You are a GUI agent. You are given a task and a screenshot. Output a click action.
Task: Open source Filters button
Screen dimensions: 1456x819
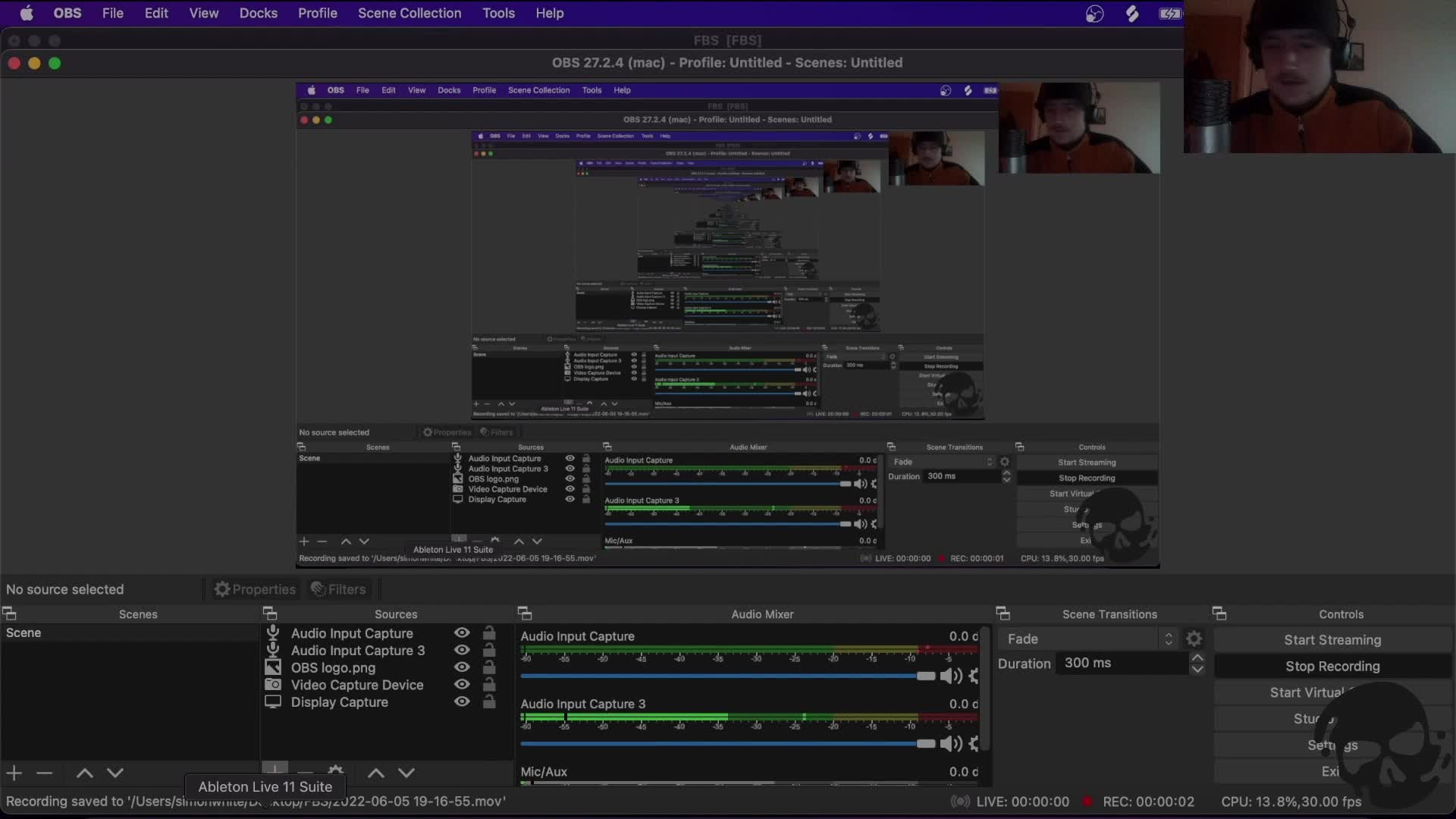coord(338,589)
